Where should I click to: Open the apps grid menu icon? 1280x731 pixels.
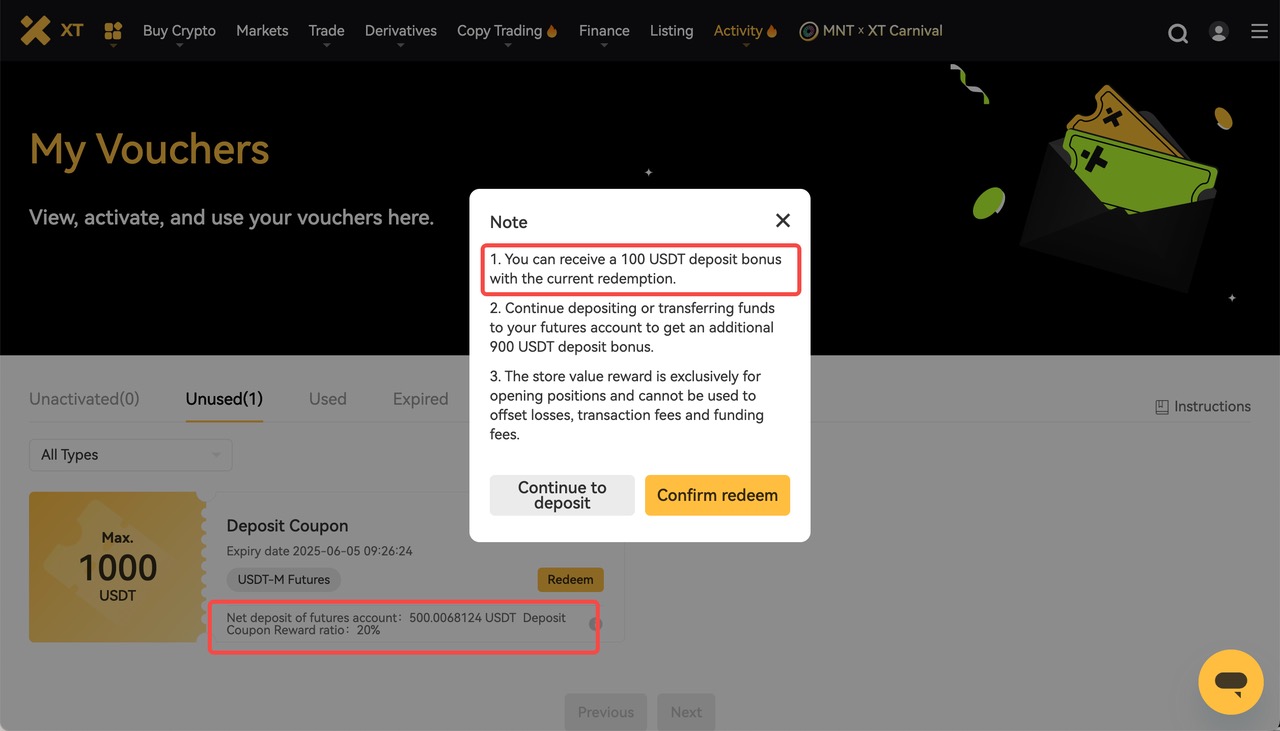point(113,31)
